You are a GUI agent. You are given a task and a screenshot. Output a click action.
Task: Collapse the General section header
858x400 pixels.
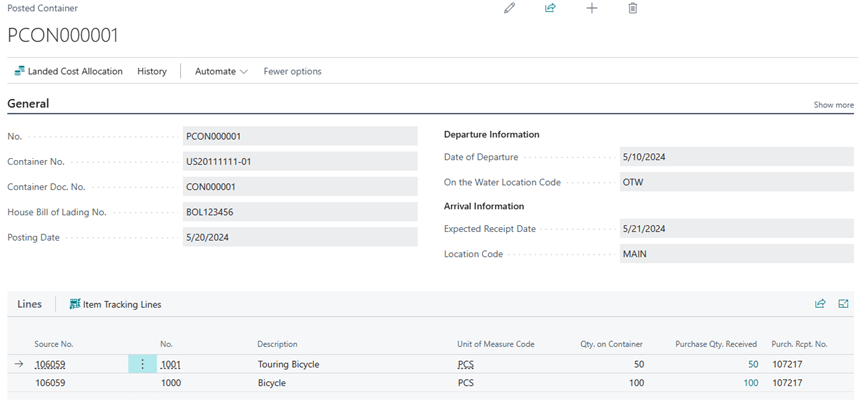pos(29,103)
